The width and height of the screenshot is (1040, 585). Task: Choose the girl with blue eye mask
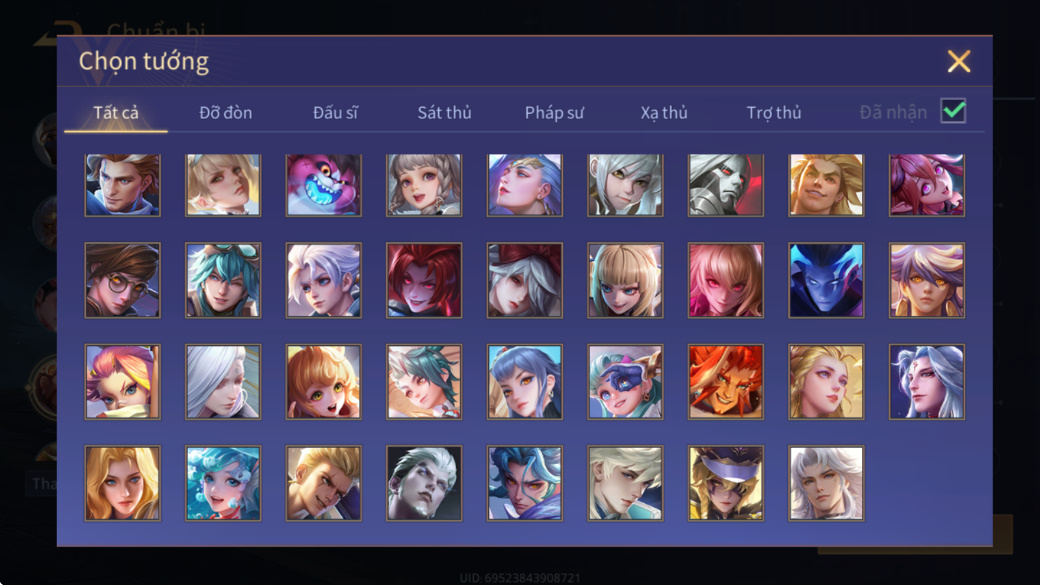tap(625, 381)
